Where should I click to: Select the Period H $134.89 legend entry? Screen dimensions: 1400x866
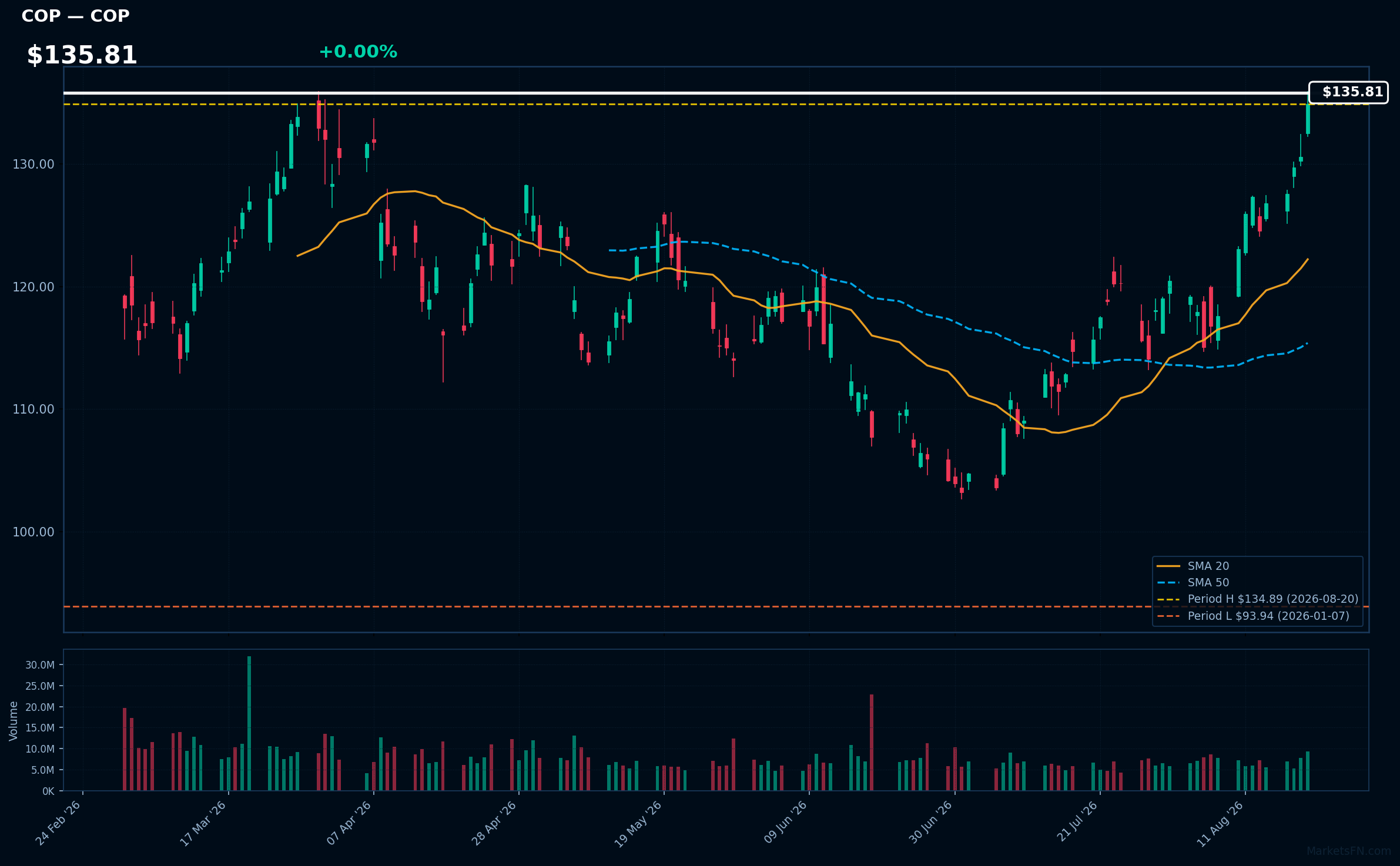[x=1257, y=599]
